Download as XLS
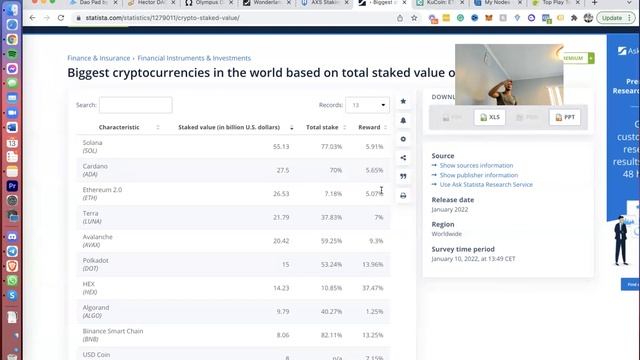This screenshot has width=640, height=360. click(490, 118)
